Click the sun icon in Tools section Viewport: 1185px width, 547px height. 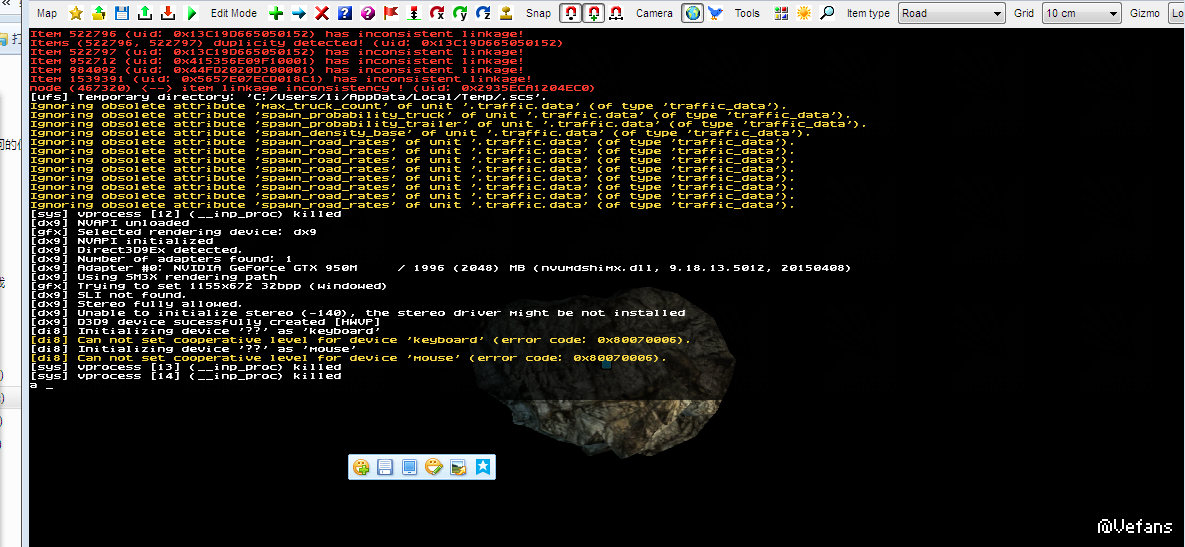click(804, 13)
